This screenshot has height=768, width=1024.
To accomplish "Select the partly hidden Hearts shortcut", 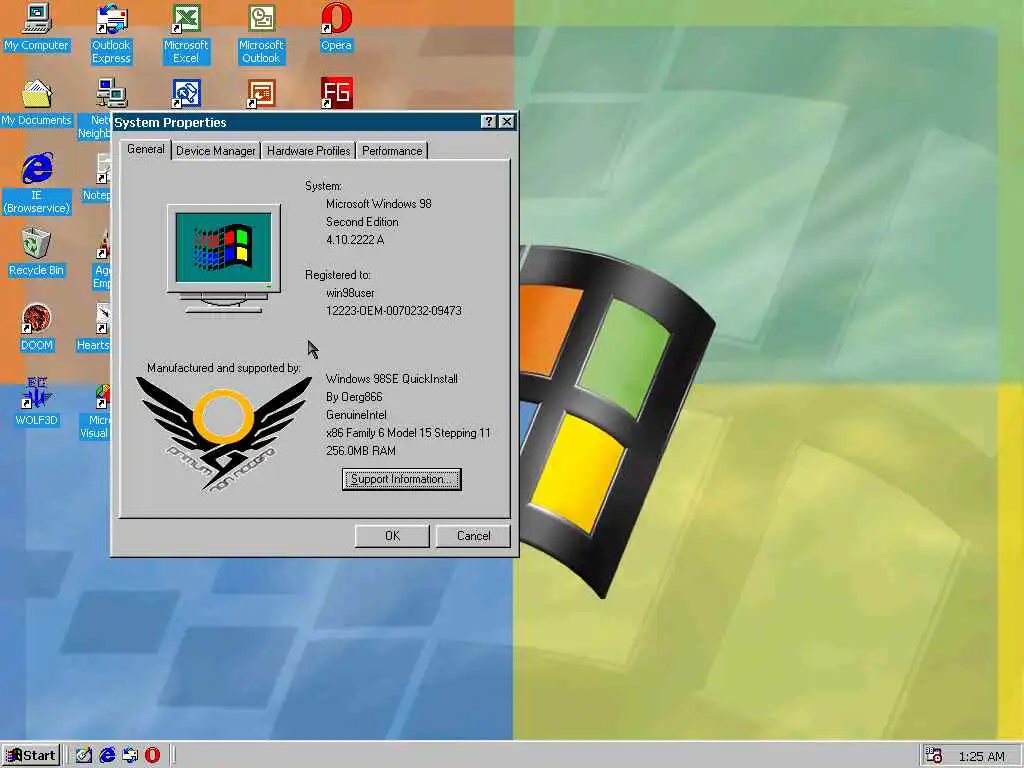I will 93,327.
